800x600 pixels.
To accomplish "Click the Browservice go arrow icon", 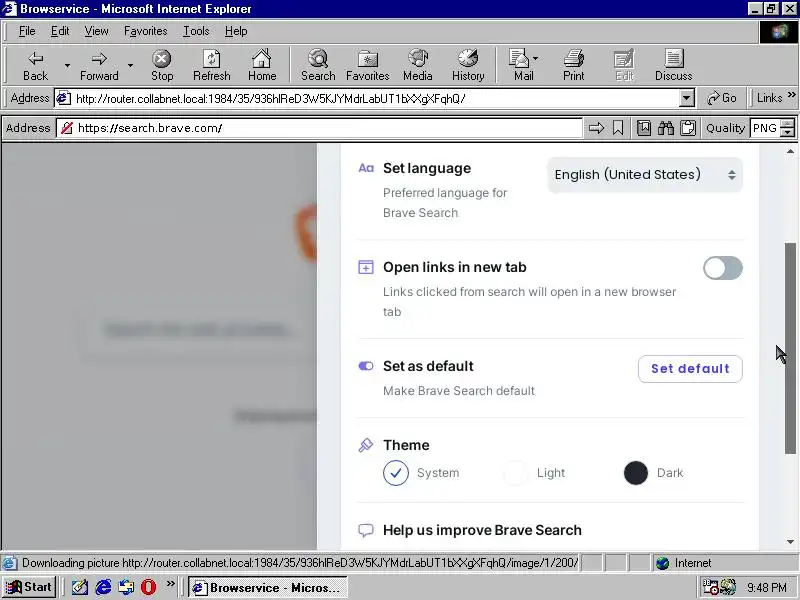I will [x=596, y=128].
